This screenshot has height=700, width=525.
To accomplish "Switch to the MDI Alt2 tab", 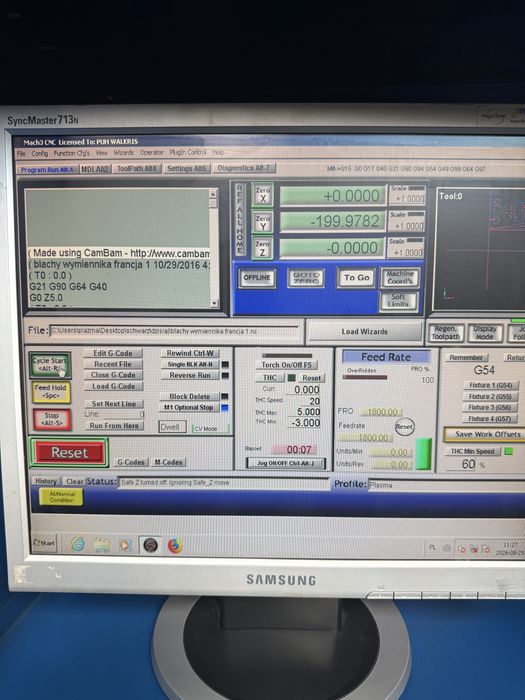I will tap(95, 169).
